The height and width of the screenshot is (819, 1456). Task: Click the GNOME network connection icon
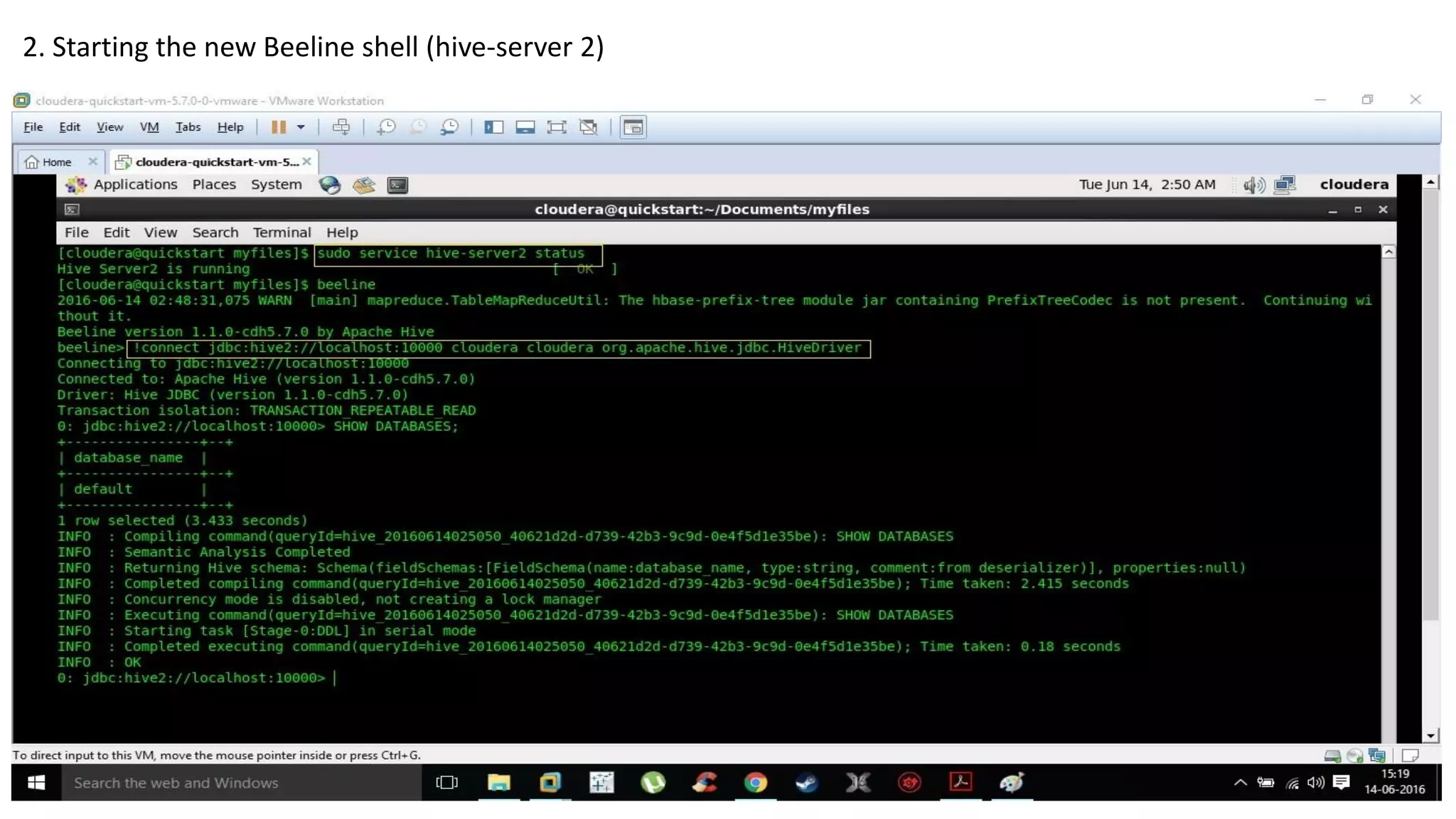coord(1285,186)
